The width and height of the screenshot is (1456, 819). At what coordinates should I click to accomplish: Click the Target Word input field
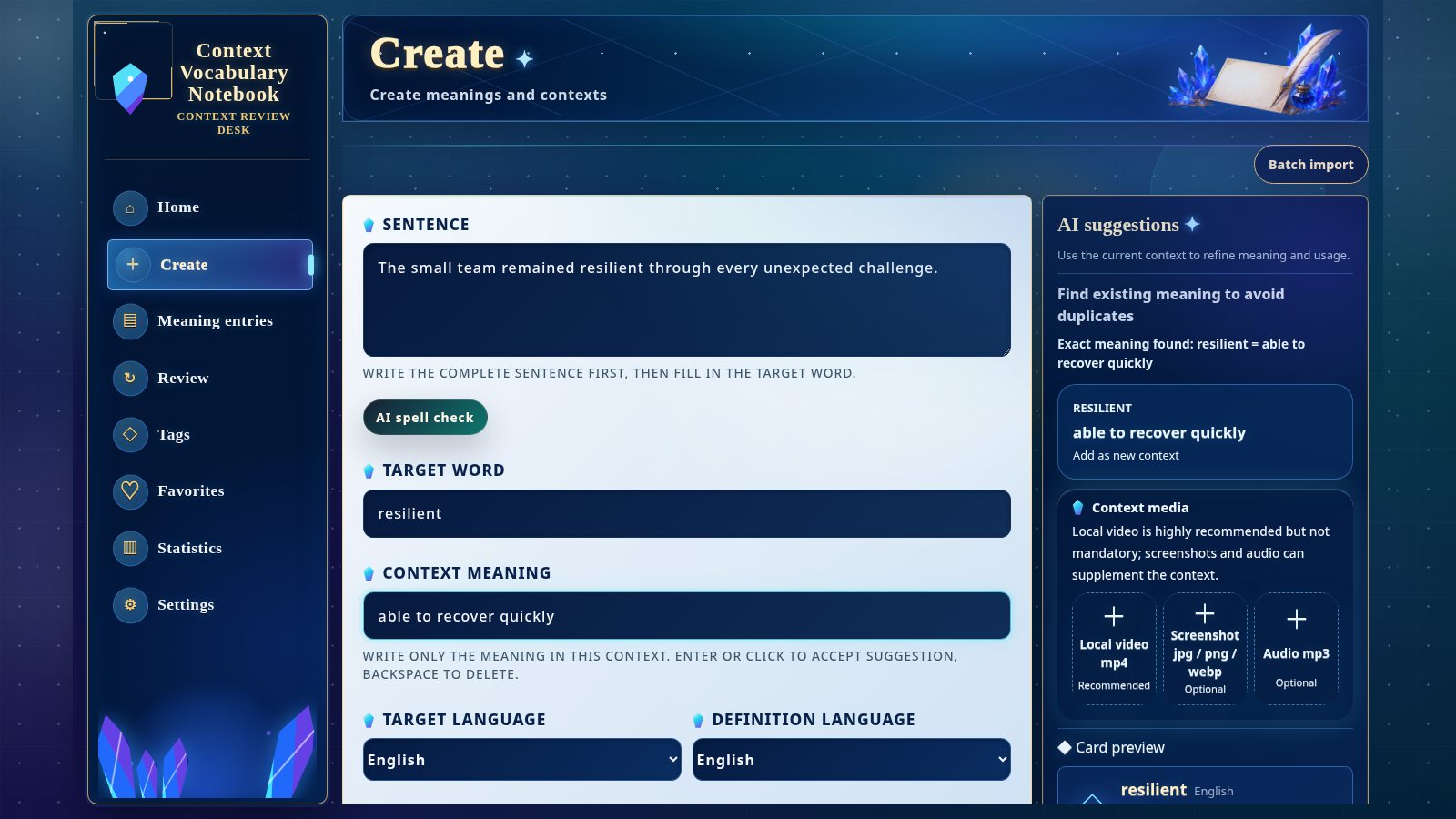pyautogui.click(x=687, y=514)
